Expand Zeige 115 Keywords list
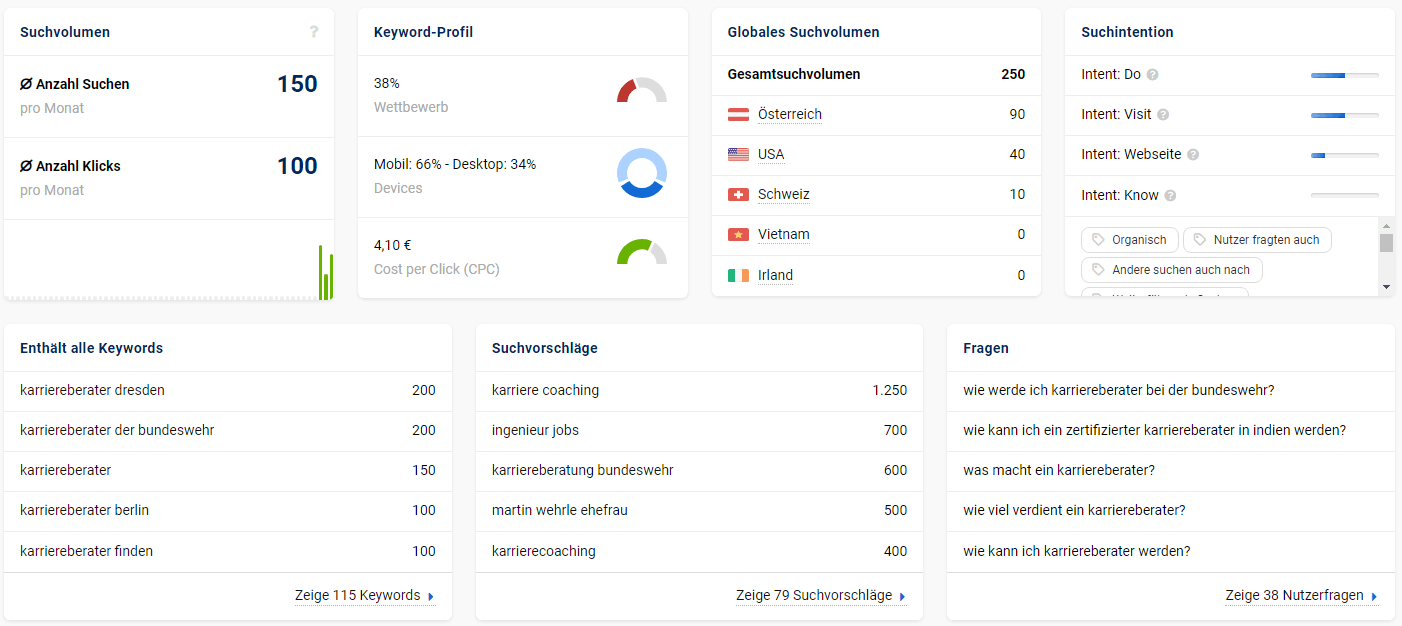 point(365,596)
